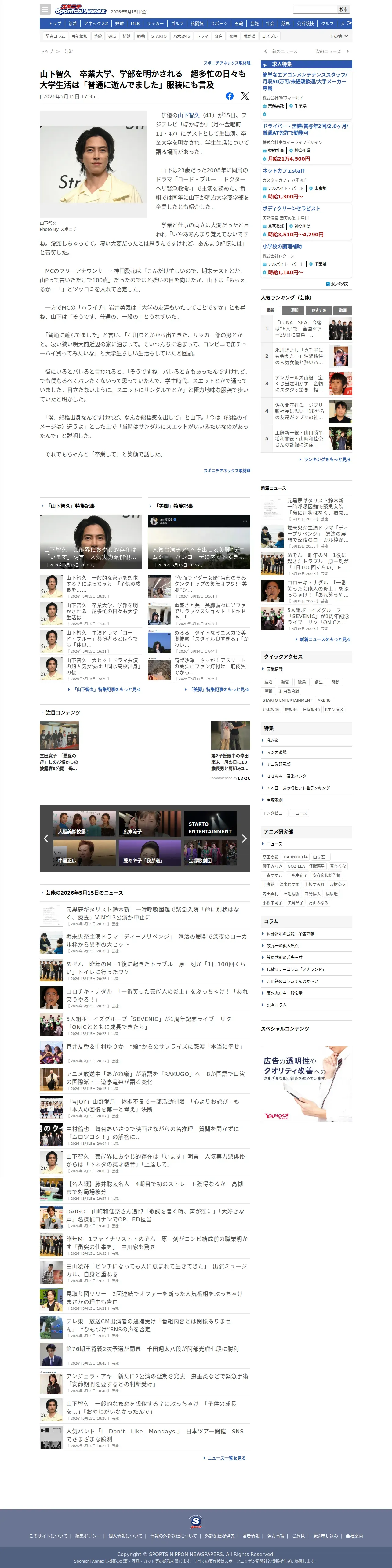Click the search input field
This screenshot has height=1568, width=392.
pos(315,9)
